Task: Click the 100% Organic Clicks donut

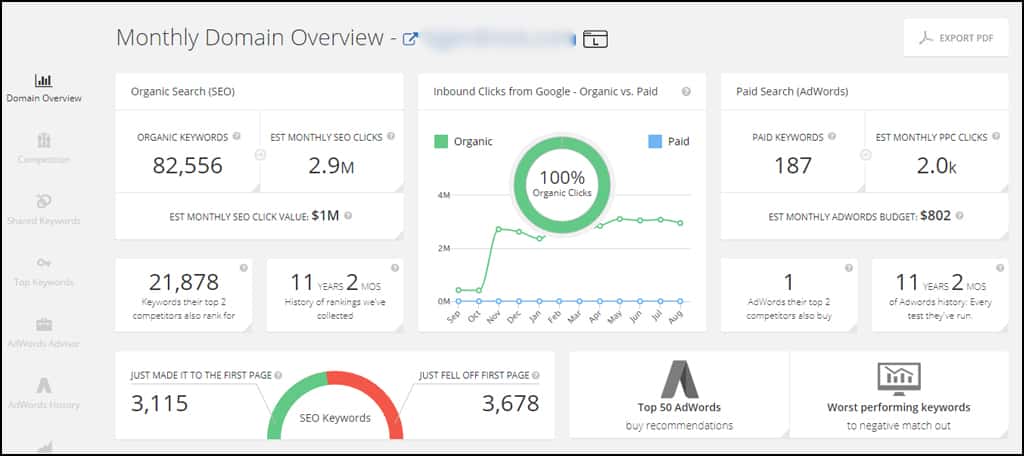Action: [x=562, y=184]
